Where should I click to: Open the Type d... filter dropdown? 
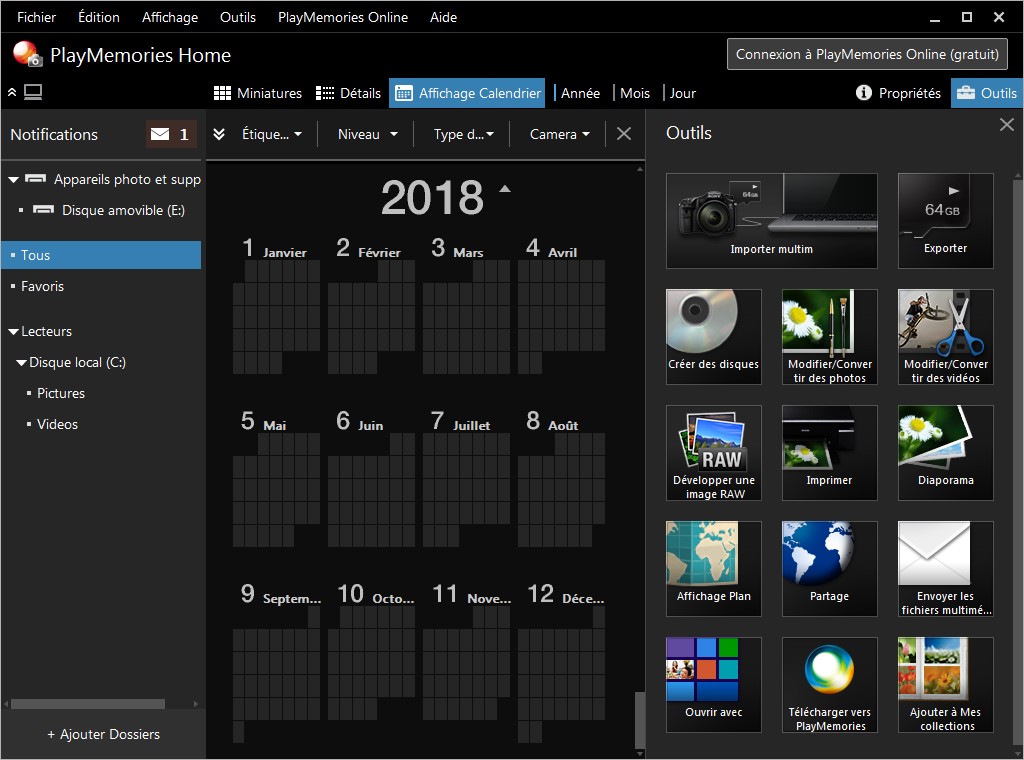click(464, 134)
